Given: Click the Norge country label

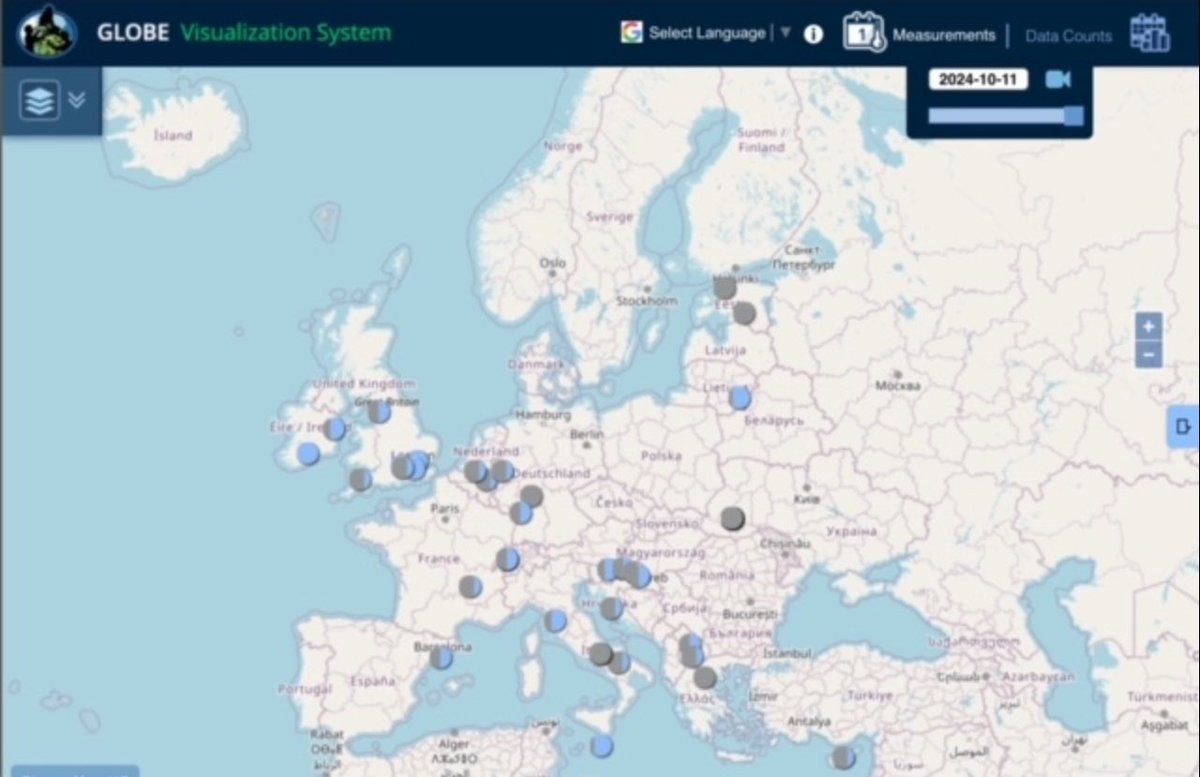Looking at the screenshot, I should click(562, 146).
